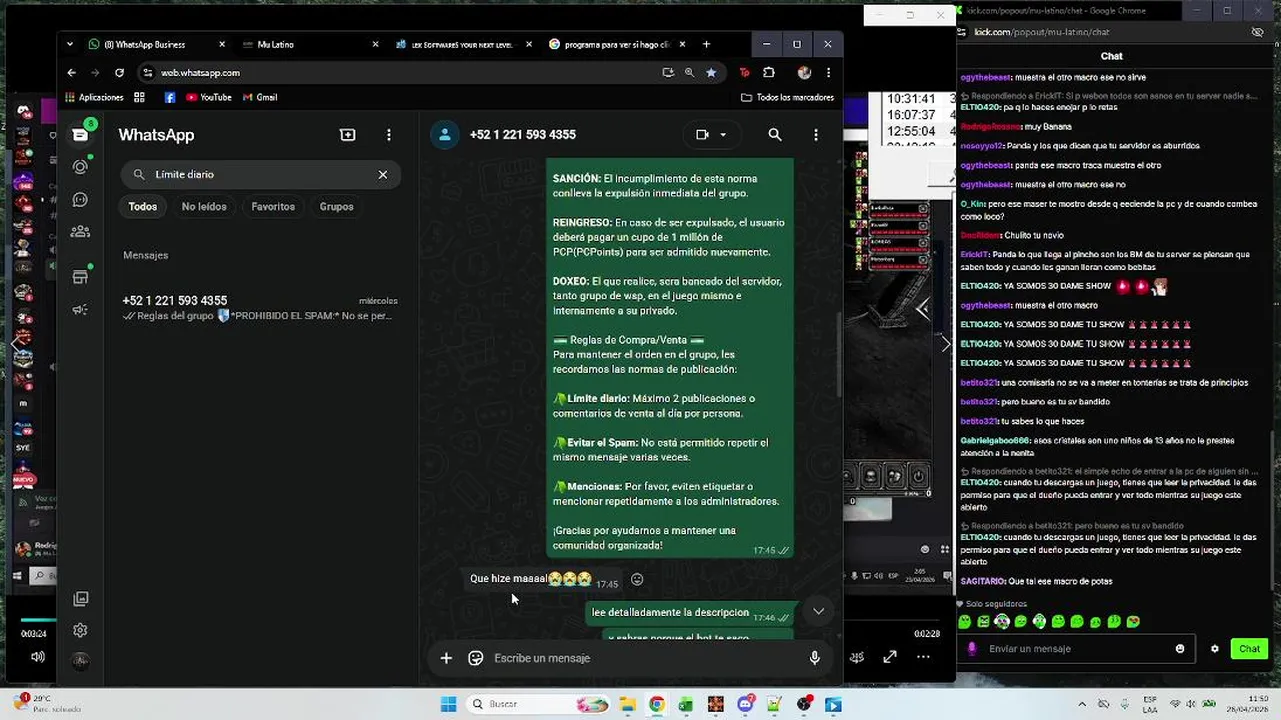Screen dimensions: 1281x720
Task: Go back in the Chrome browser
Action: (x=71, y=73)
